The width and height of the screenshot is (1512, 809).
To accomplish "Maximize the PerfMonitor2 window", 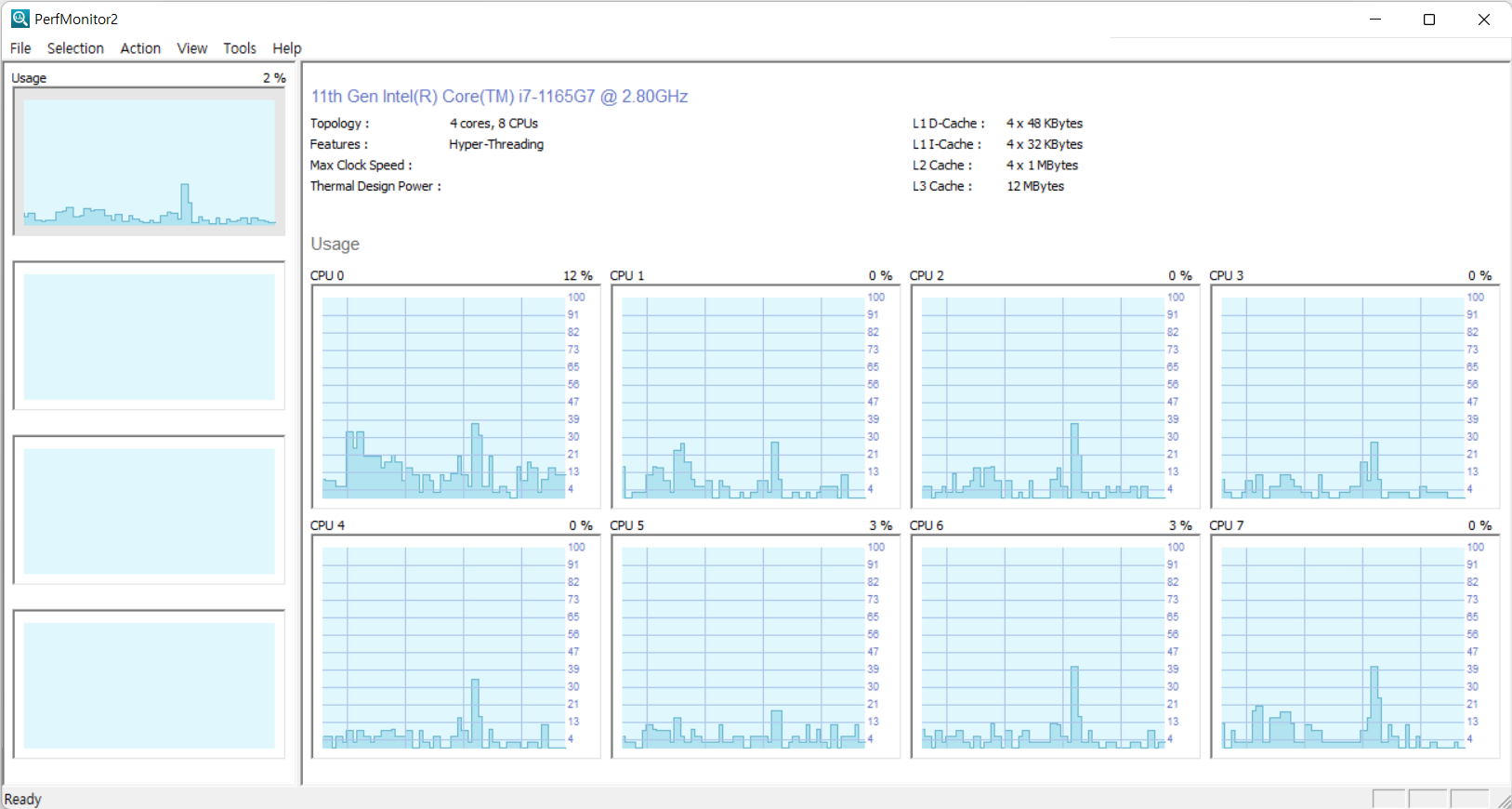I will point(1429,20).
